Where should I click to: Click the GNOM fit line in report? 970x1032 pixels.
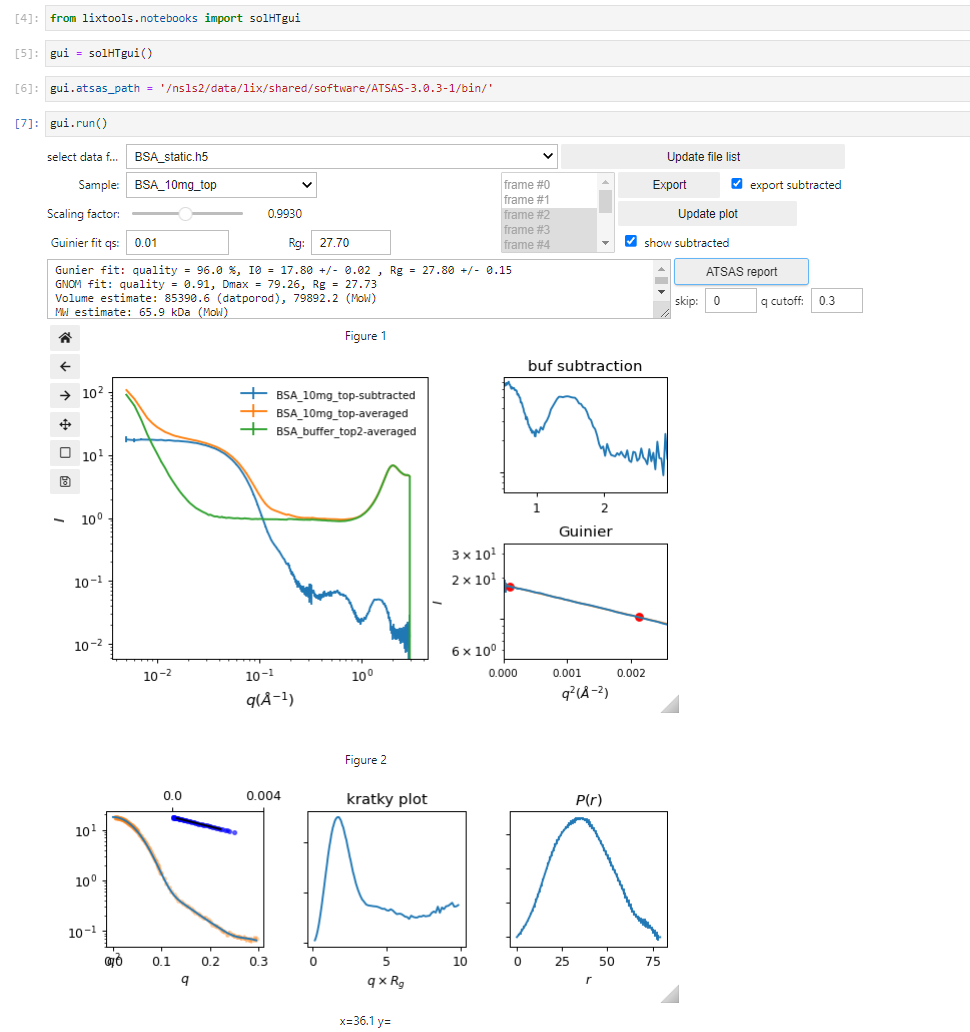point(216,284)
